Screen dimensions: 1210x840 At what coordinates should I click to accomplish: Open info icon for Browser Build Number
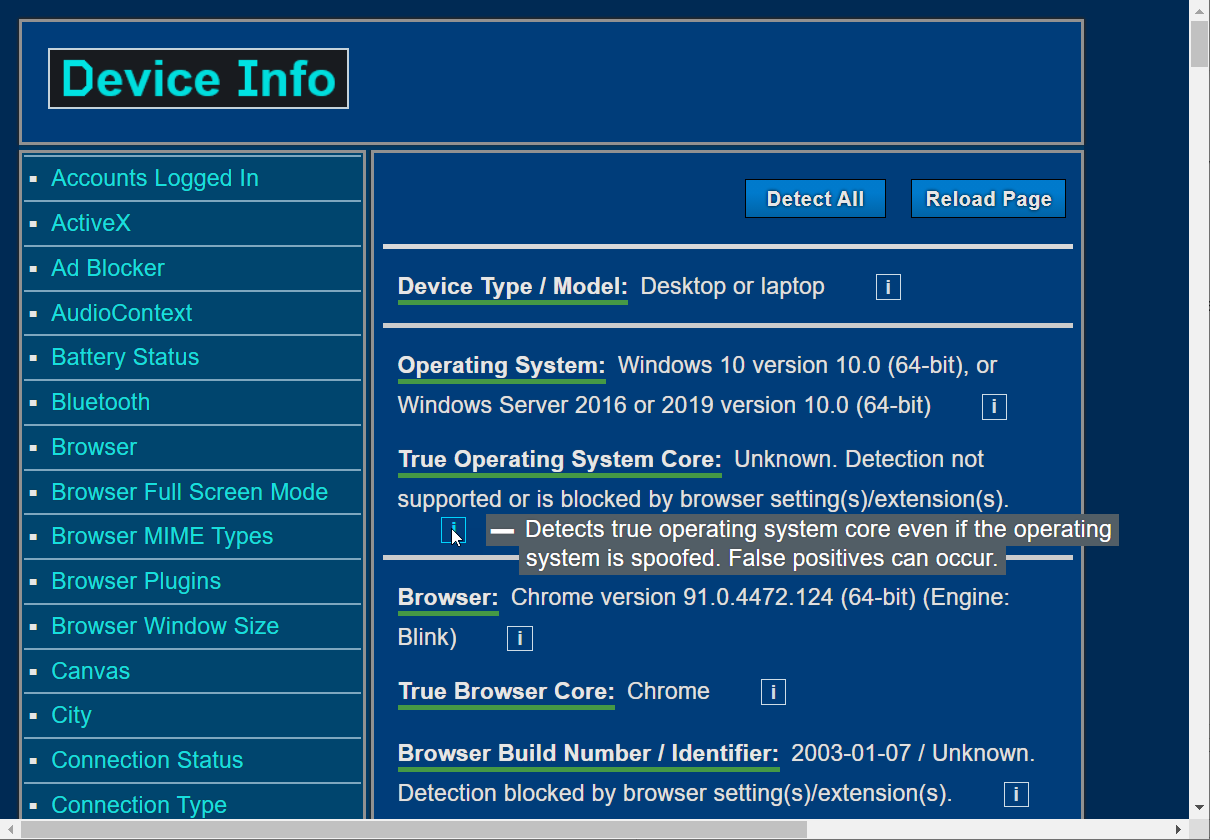click(1016, 794)
